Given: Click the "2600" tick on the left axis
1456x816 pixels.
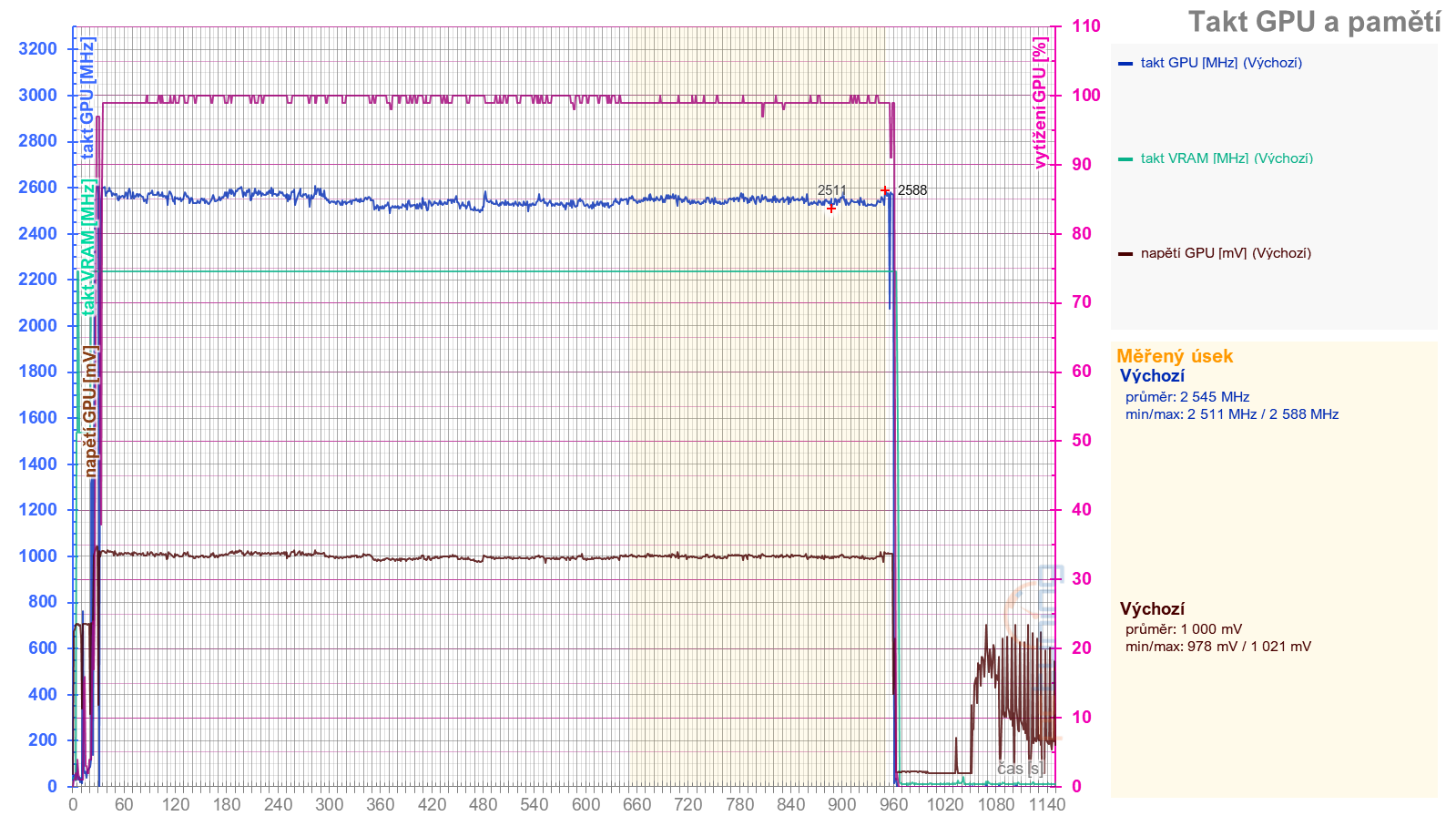Looking at the screenshot, I should (37, 188).
